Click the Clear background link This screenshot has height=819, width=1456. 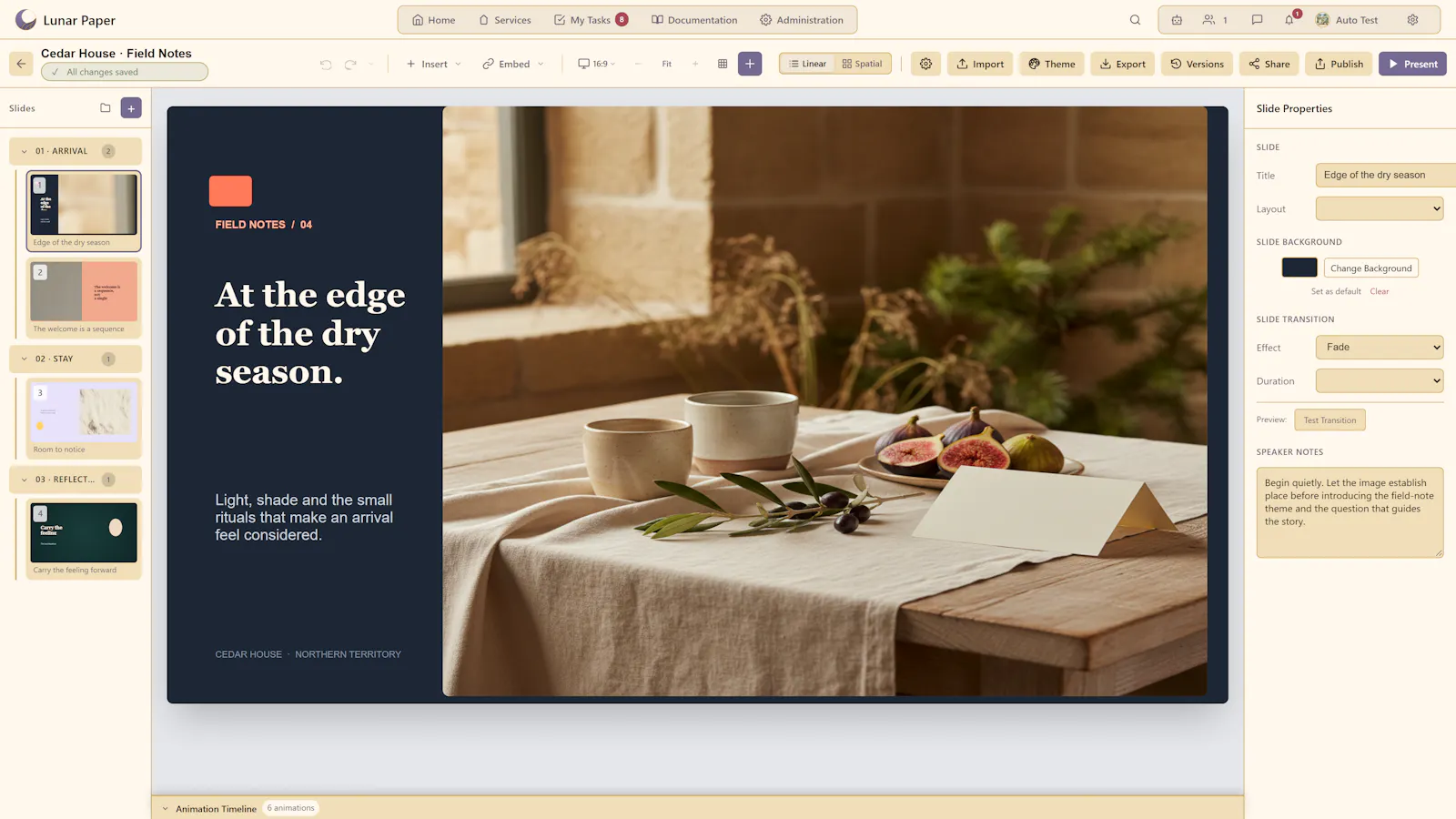(x=1380, y=292)
